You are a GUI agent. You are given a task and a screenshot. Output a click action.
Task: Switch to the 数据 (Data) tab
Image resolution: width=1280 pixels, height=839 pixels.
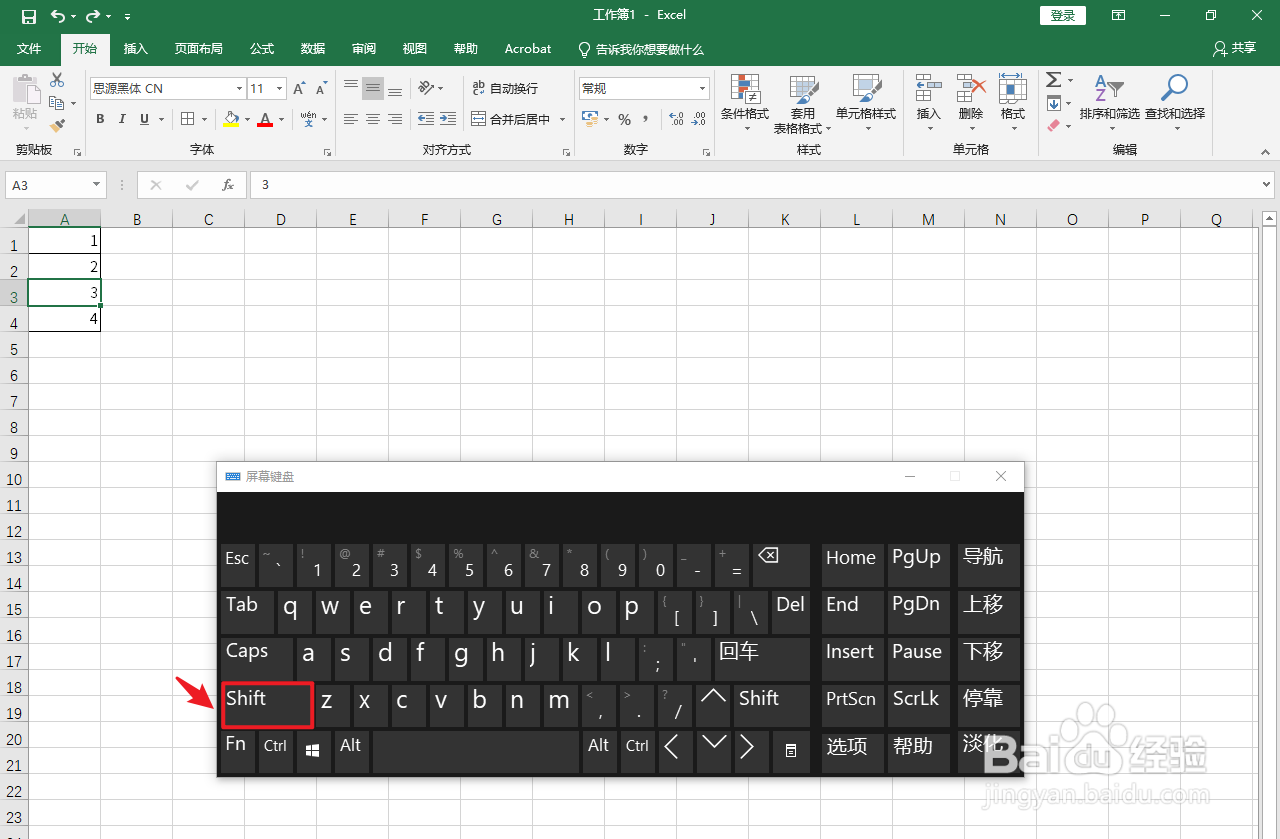tap(313, 49)
